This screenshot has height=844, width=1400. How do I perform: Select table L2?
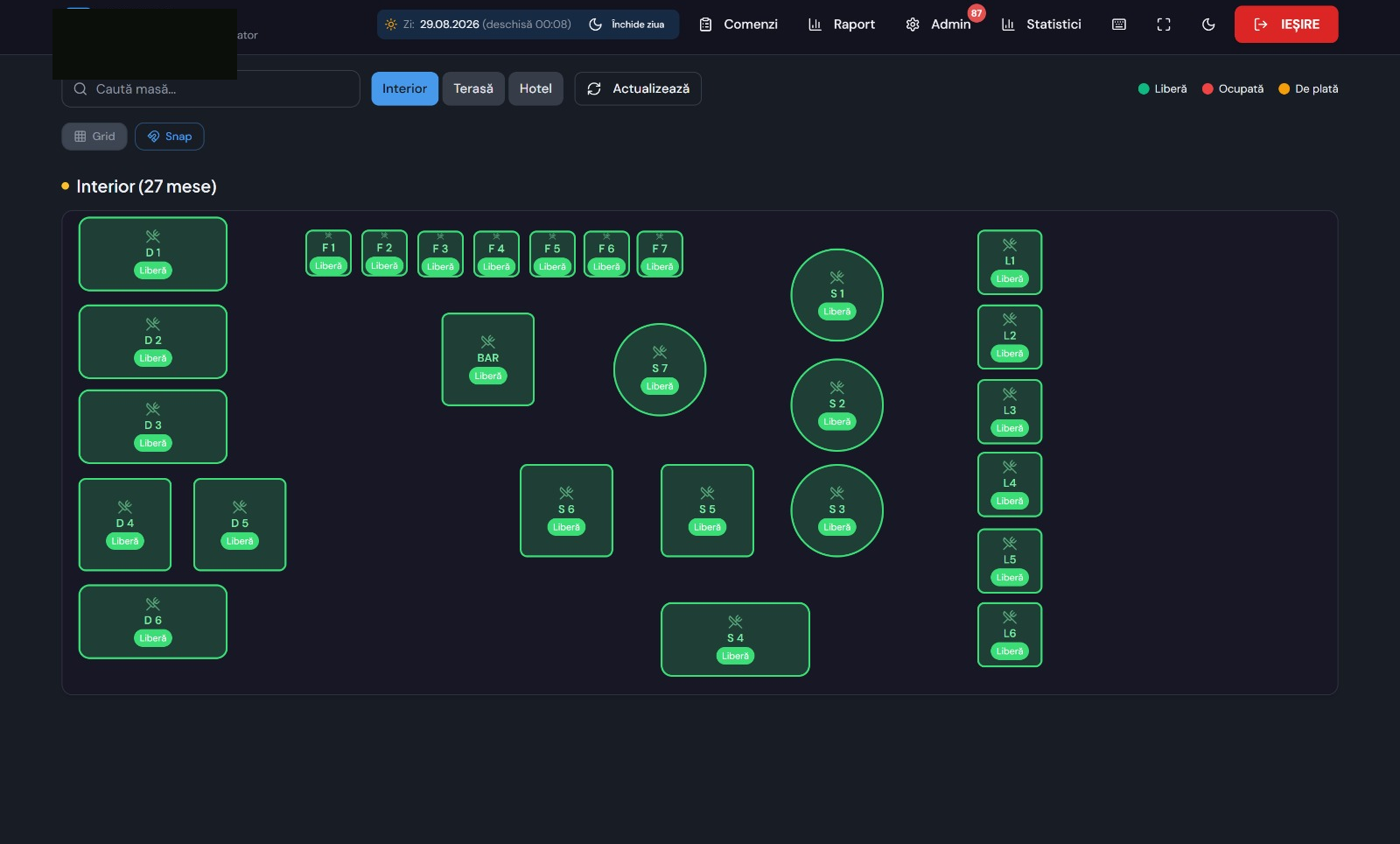1010,337
